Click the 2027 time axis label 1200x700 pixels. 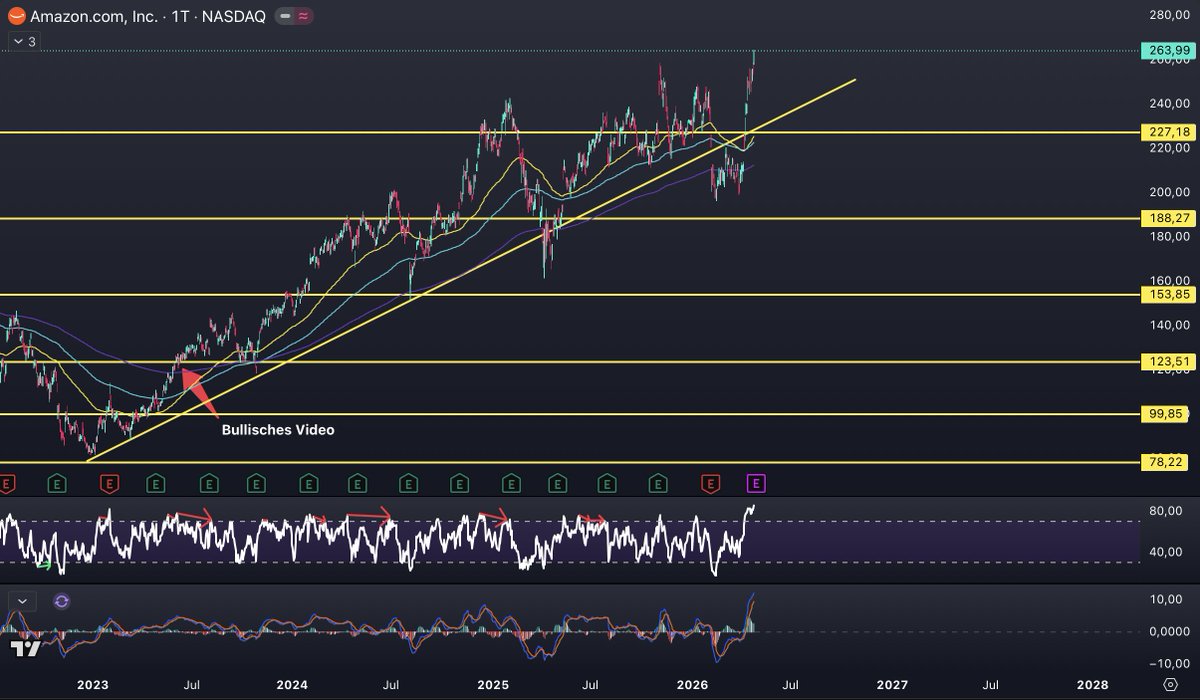click(892, 685)
